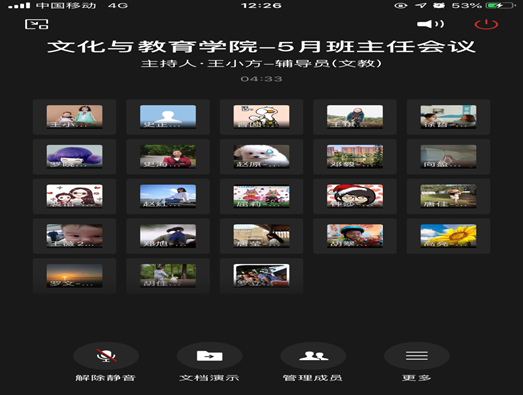The width and height of the screenshot is (523, 395).
Task: Tap the battery indicator in status bar
Action: pyautogui.click(x=499, y=5)
